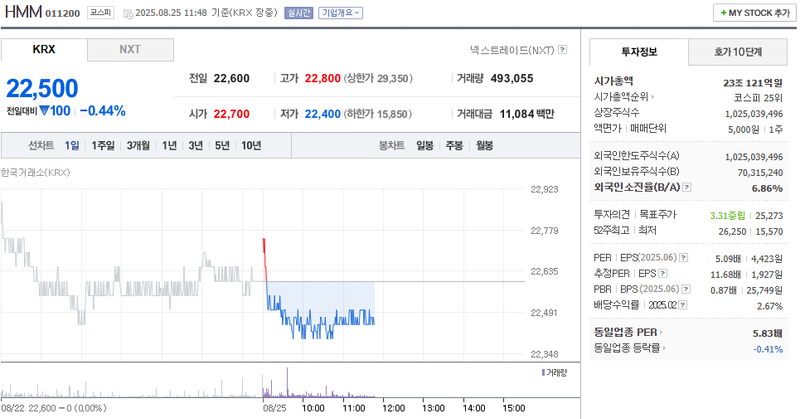Click the 거래량 value 493,055
Screen dimensions: 800x419
click(512, 79)
